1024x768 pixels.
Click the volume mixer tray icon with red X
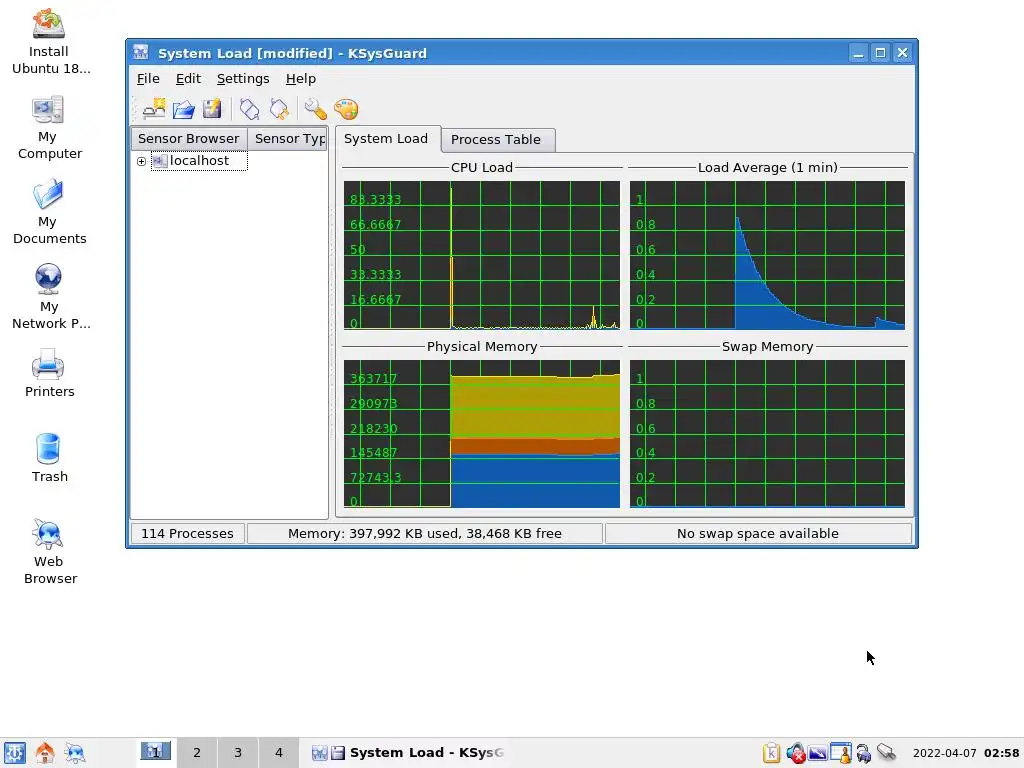click(795, 753)
